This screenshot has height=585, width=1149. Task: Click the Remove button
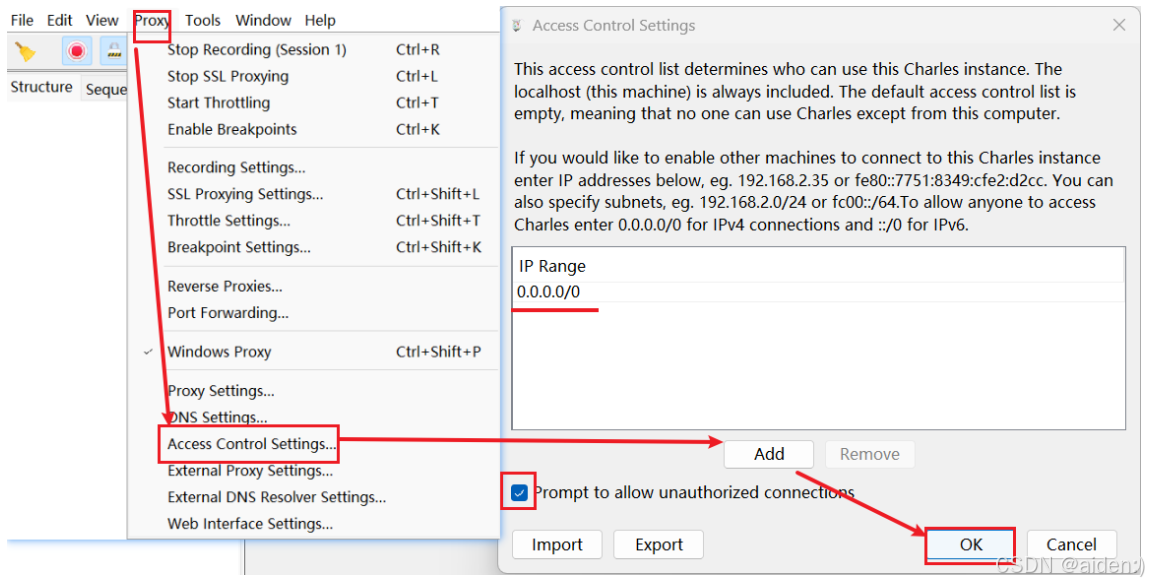[x=869, y=455]
